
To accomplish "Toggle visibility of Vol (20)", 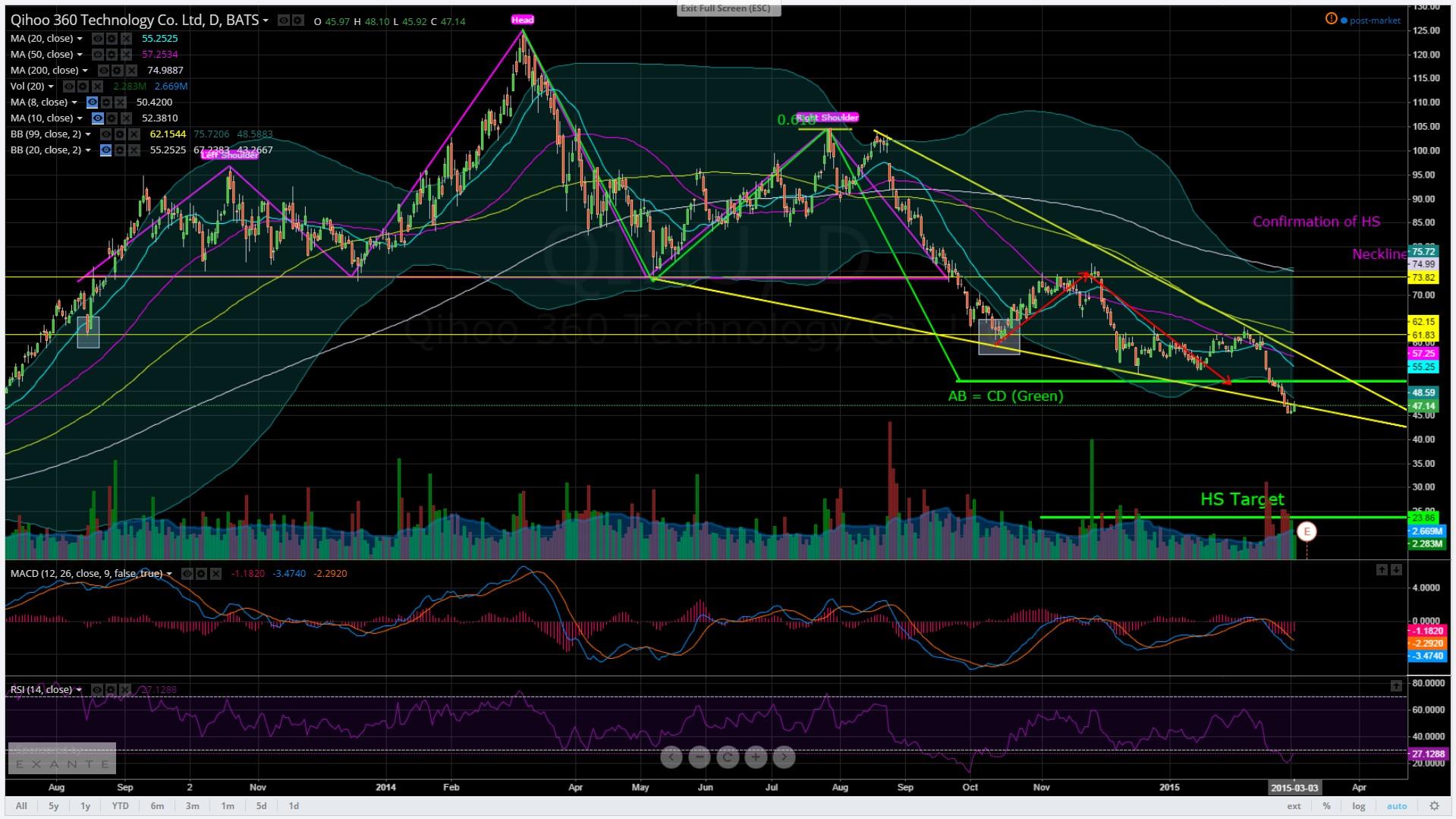I will (69, 86).
